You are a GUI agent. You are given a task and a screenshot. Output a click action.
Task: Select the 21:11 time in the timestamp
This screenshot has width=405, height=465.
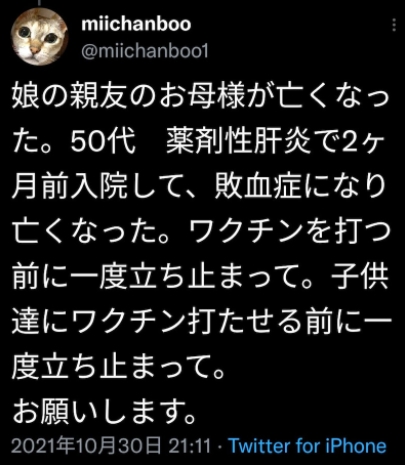tap(190, 446)
